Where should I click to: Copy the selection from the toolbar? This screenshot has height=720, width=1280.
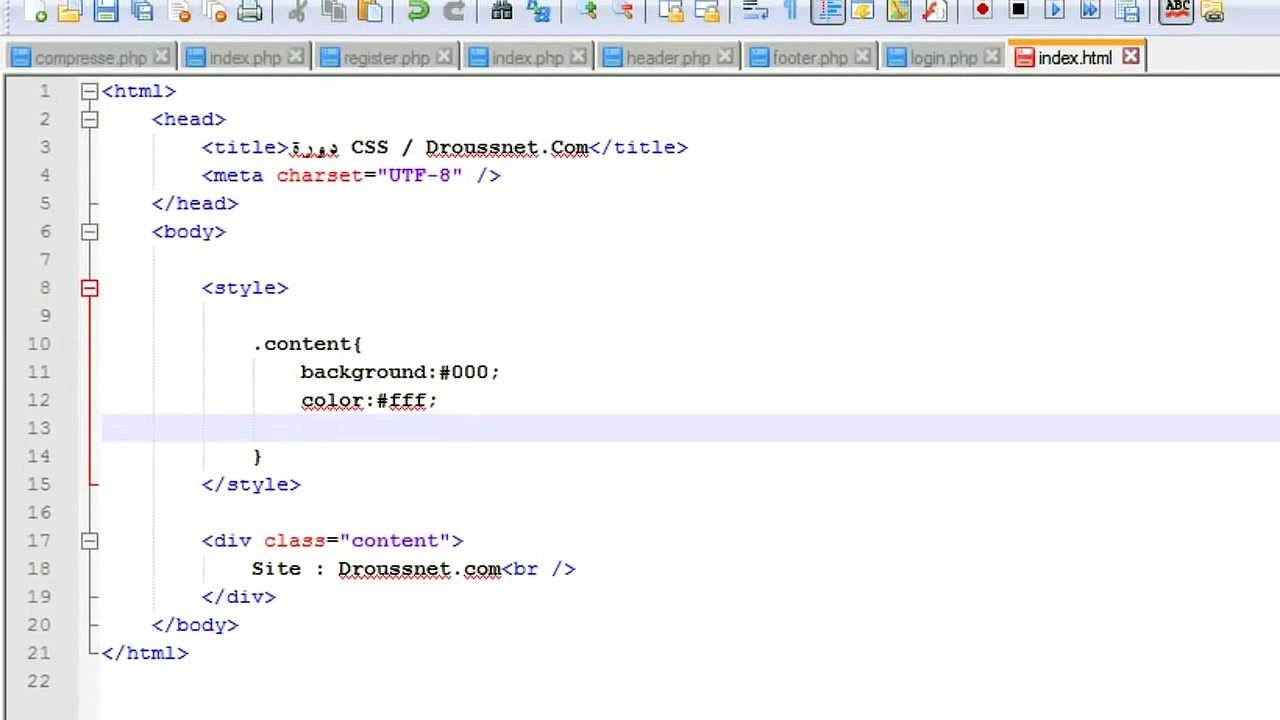[333, 11]
